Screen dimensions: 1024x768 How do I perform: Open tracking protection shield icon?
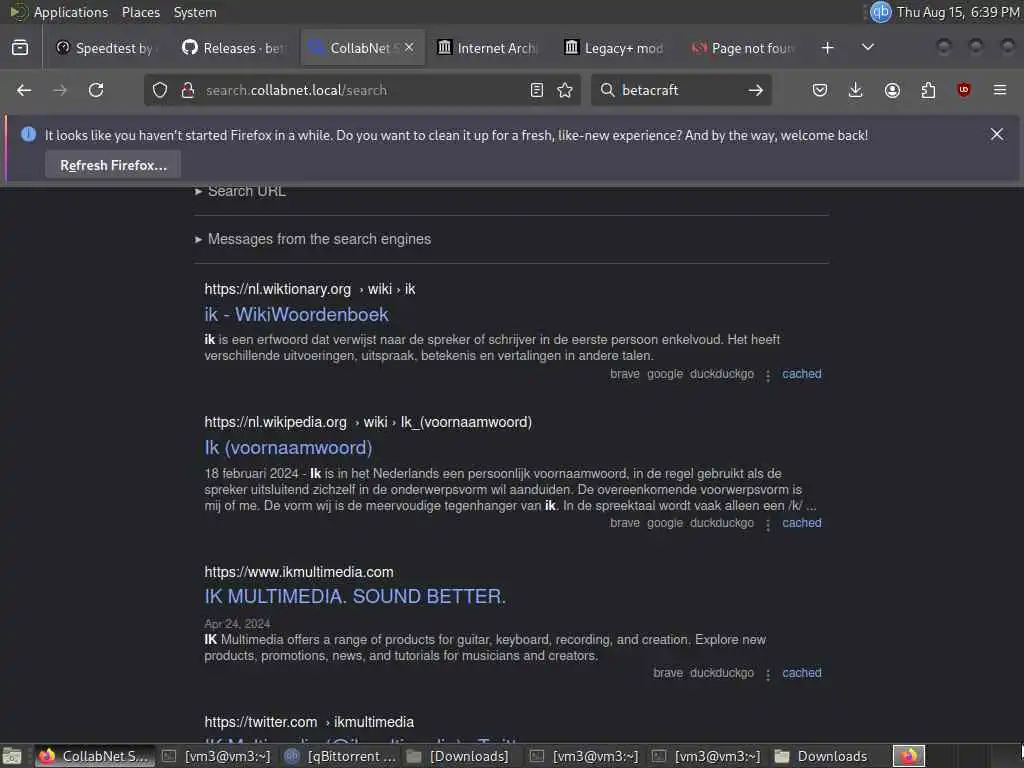pyautogui.click(x=160, y=90)
